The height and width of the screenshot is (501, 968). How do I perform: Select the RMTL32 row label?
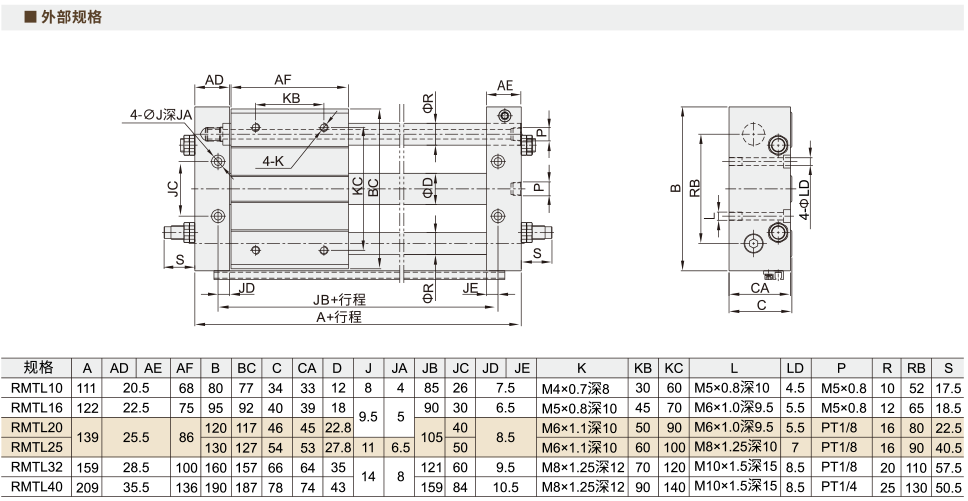(x=37, y=467)
